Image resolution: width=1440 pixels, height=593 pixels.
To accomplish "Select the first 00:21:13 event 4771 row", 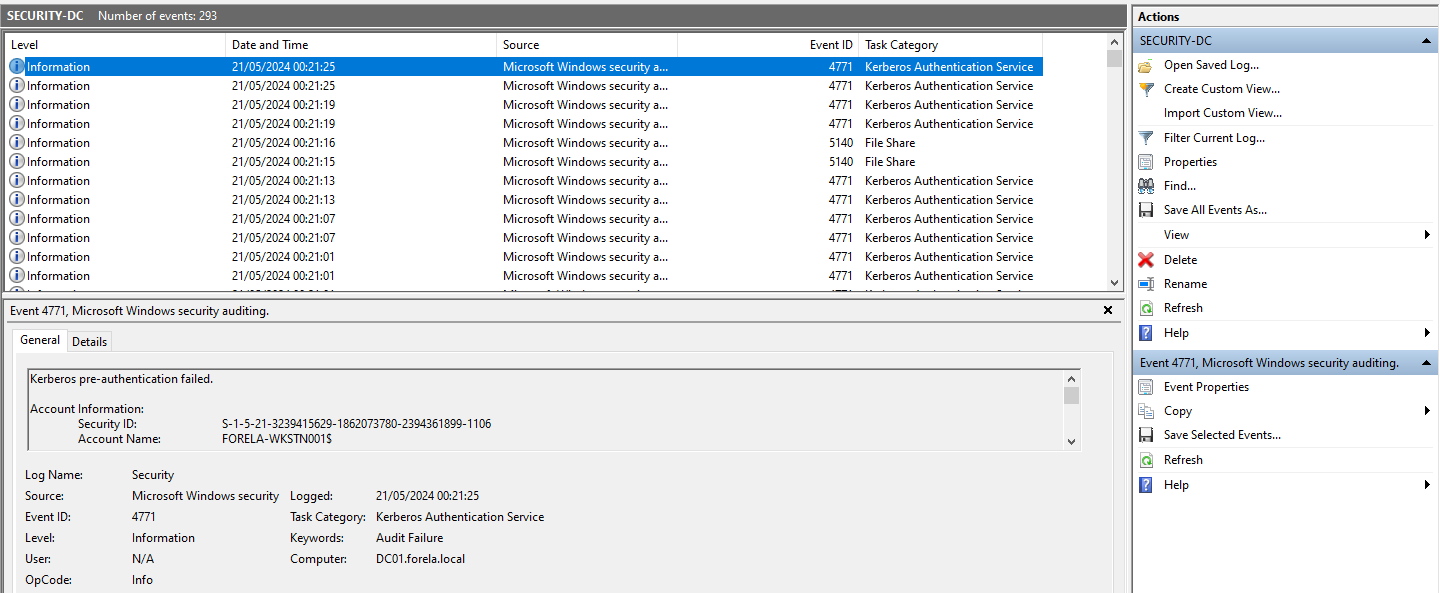I will pos(524,181).
